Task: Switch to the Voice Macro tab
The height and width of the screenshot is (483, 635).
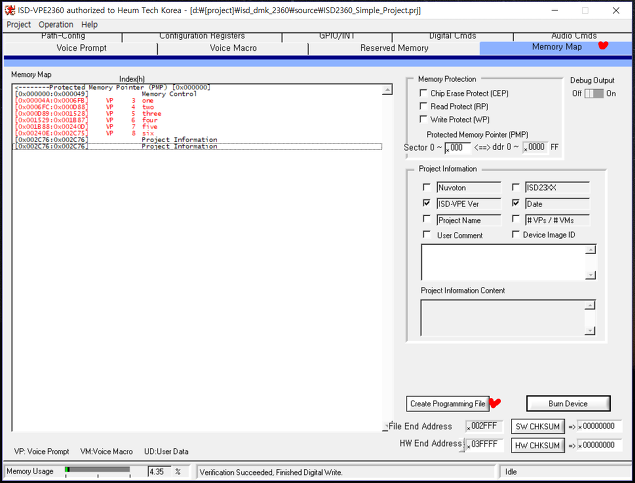Action: point(233,48)
